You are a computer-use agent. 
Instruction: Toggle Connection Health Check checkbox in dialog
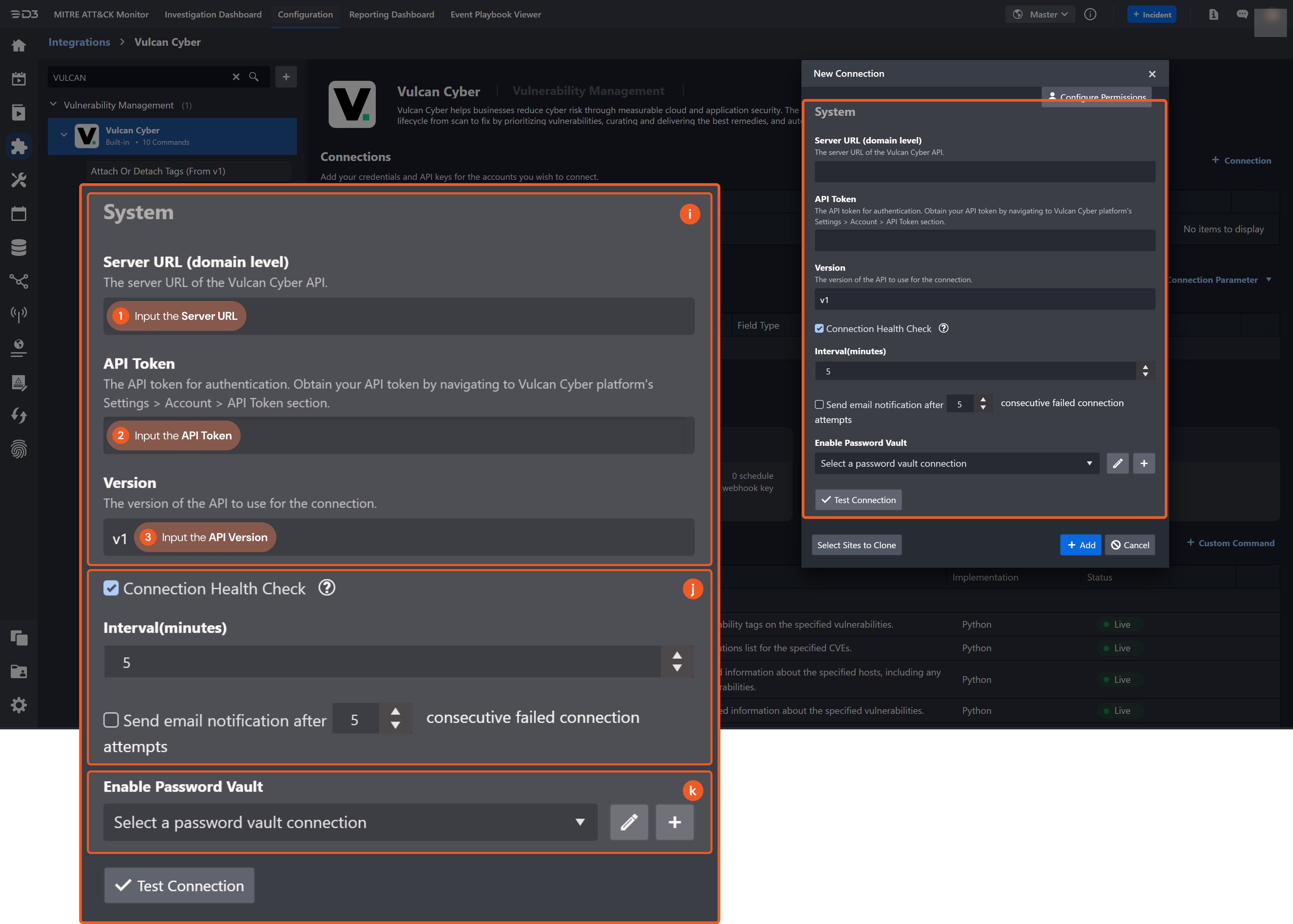(x=819, y=328)
